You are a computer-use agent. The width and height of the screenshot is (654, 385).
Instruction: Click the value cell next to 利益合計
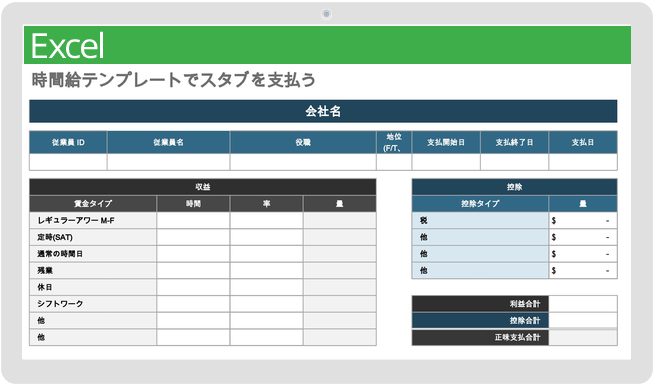[583, 304]
